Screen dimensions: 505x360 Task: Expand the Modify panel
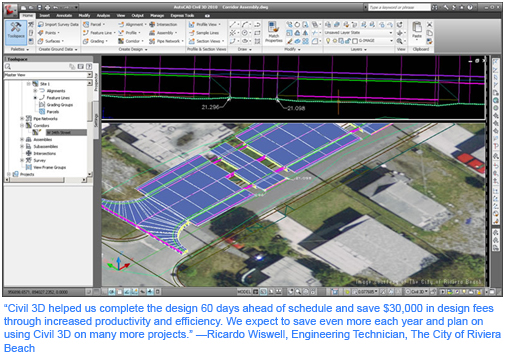(292, 49)
